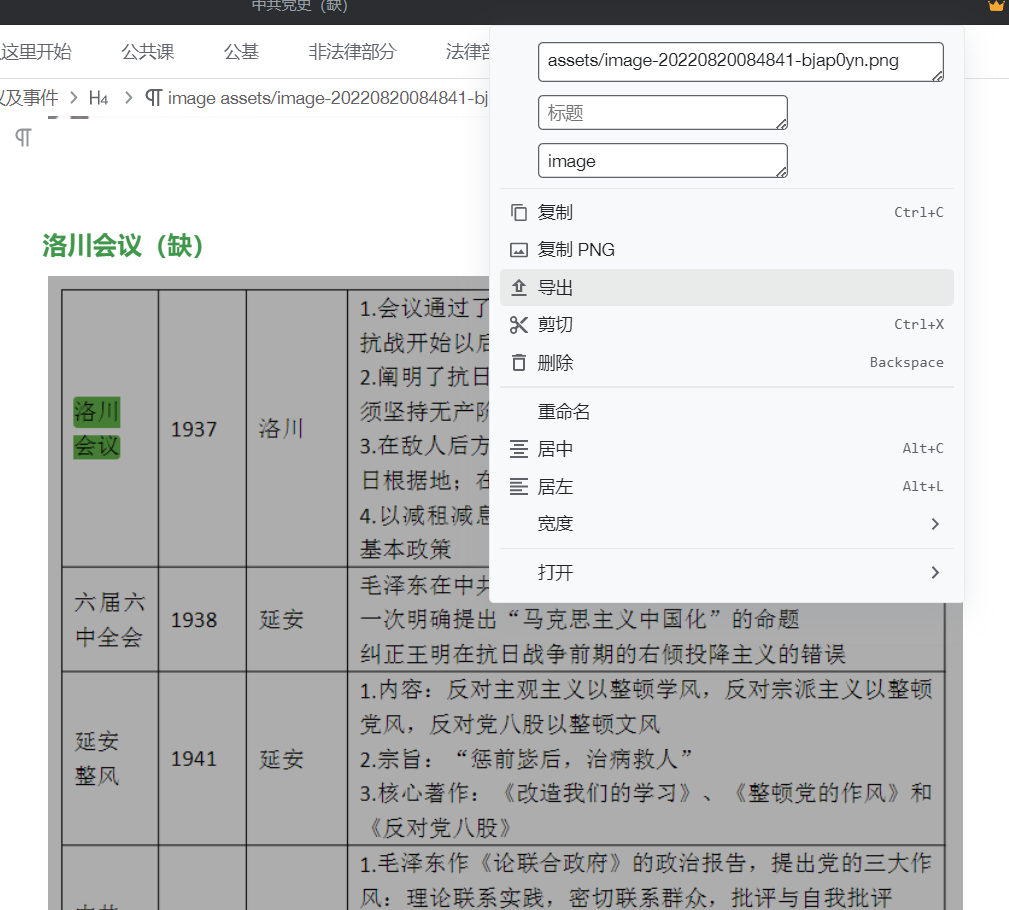Click the paragraph icon before breadcrumb image assets
This screenshot has width=1009, height=910.
(153, 98)
